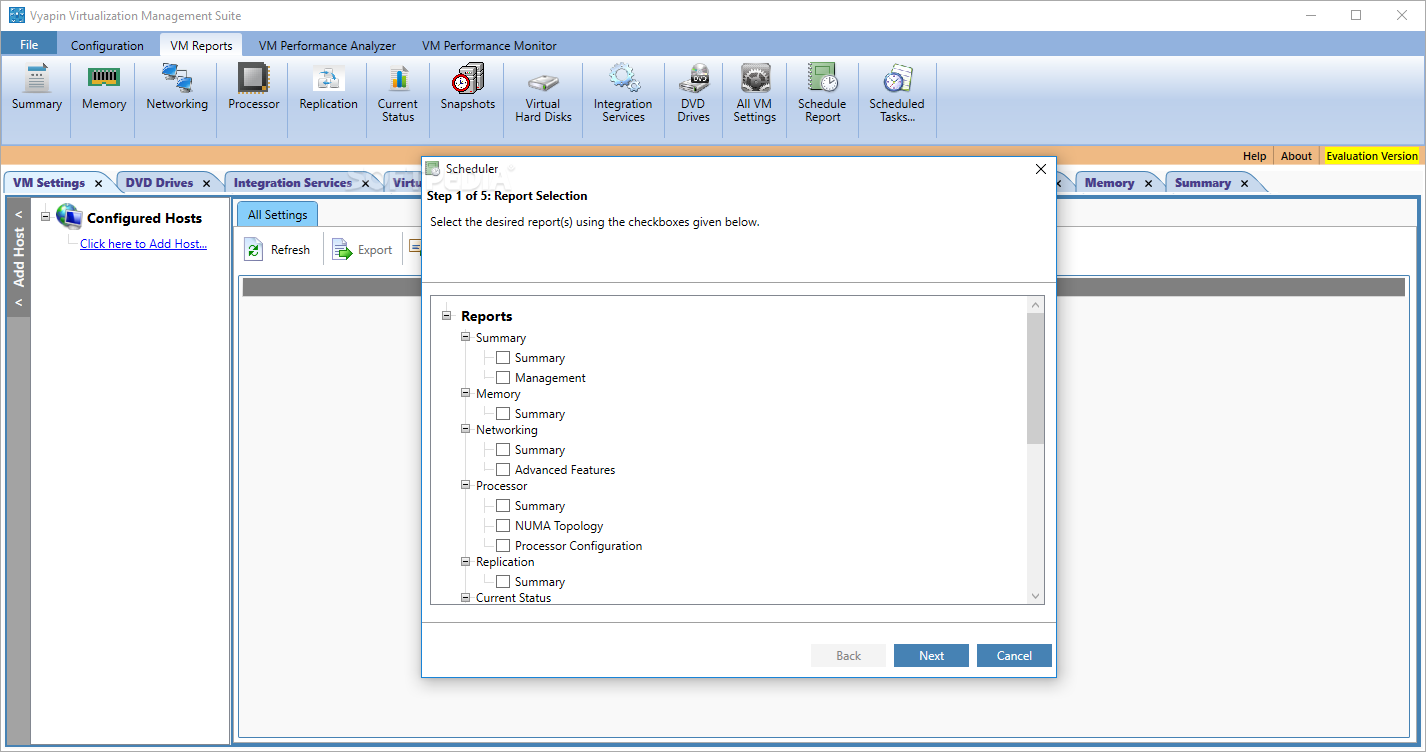The width and height of the screenshot is (1426, 752).
Task: Click the Next button in Scheduler
Action: pyautogui.click(x=931, y=656)
